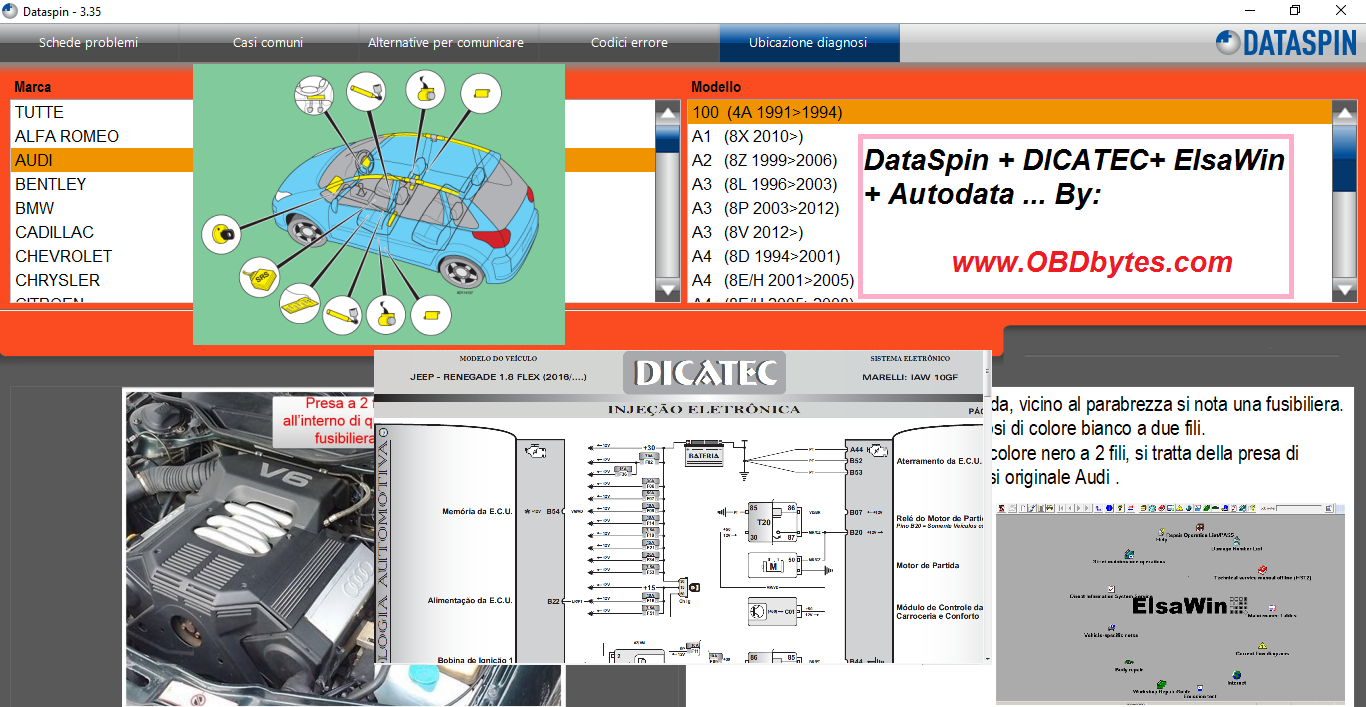
Task: Click the Body repair car icon
Action: coord(1129,662)
